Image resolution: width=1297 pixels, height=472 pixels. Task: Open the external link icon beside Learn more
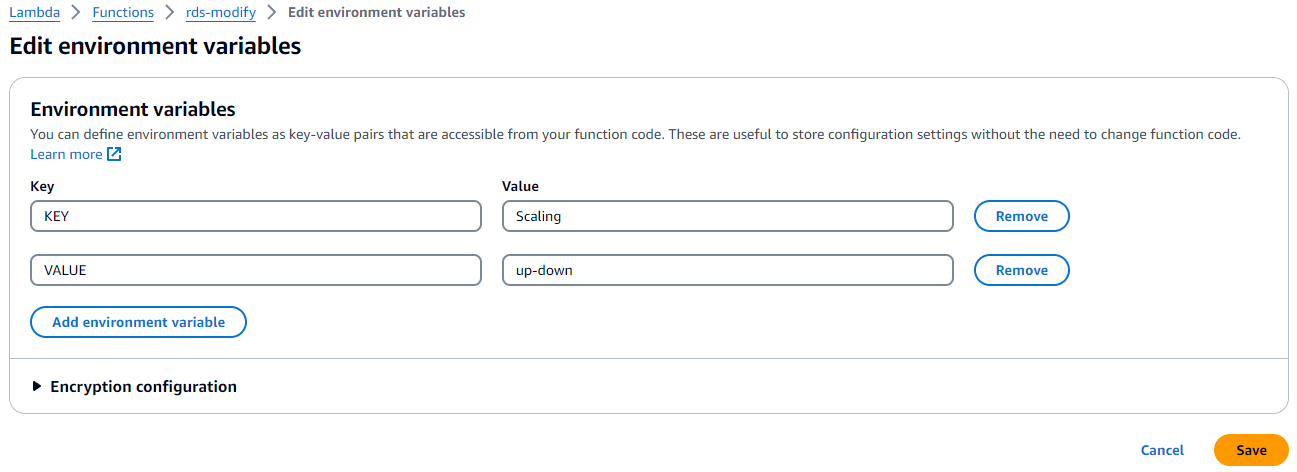[114, 155]
